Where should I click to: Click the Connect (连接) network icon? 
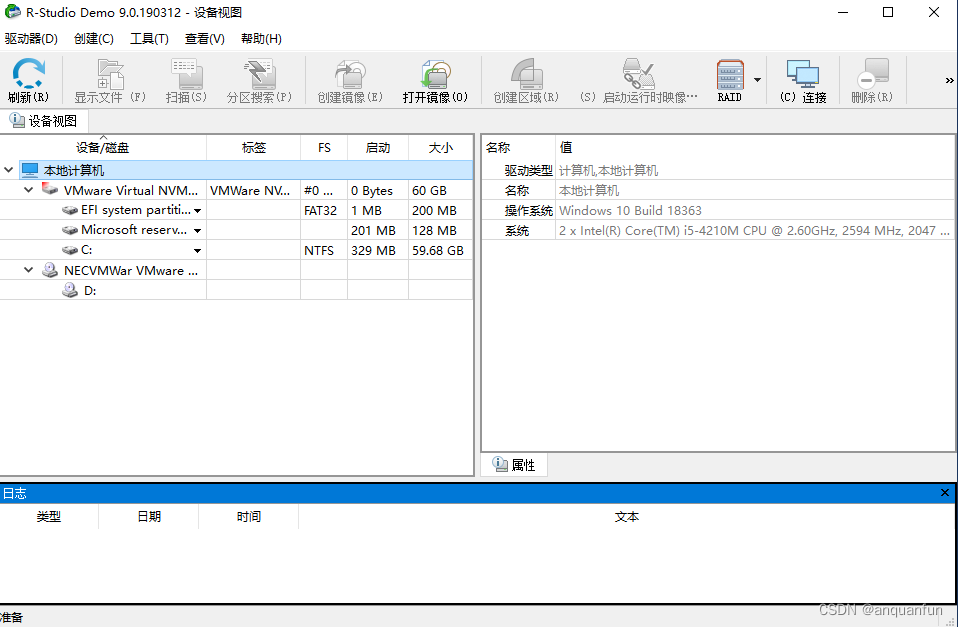(803, 75)
